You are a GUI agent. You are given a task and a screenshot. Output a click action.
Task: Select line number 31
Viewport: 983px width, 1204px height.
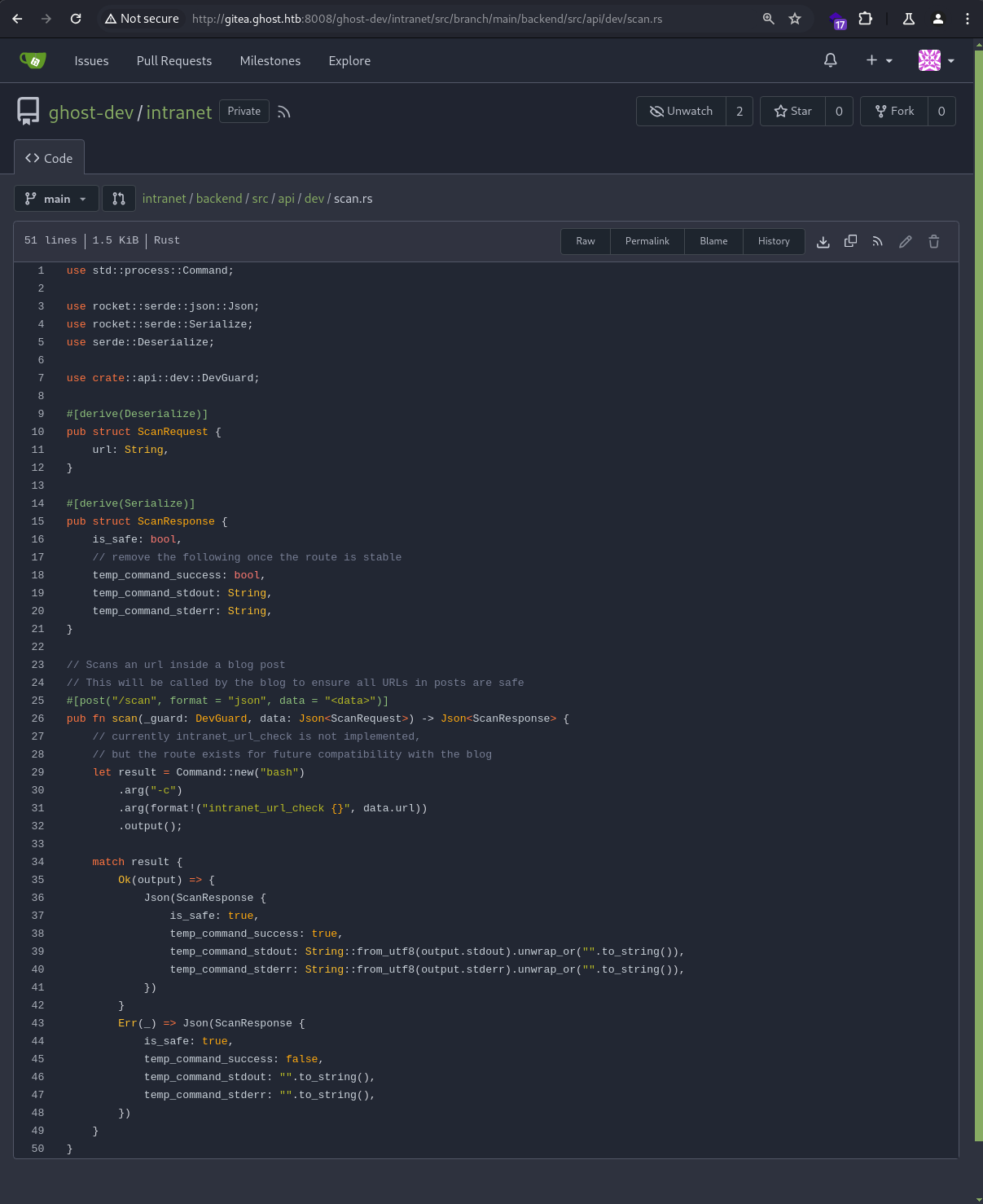38,808
